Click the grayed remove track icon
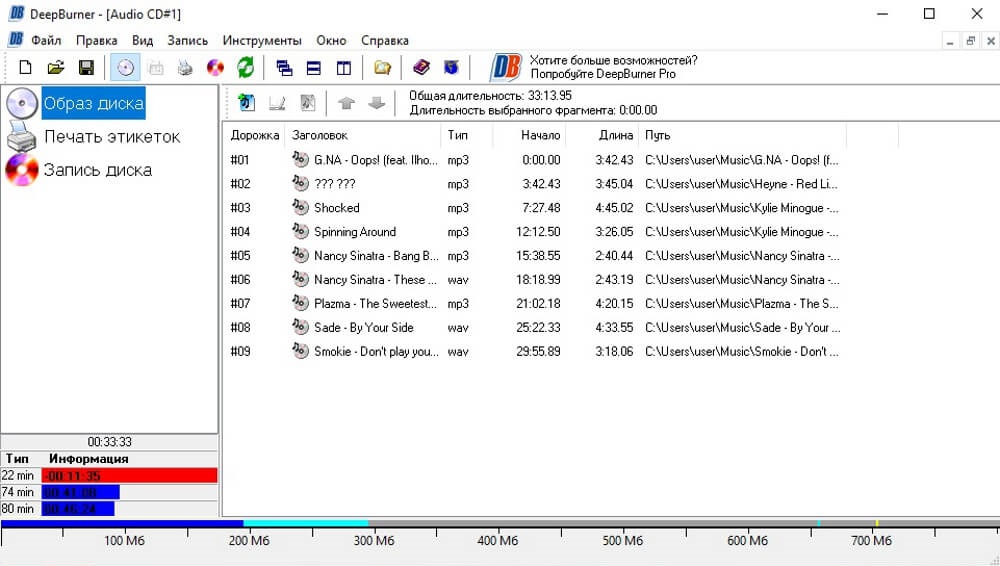Screen dimensions: 1000x566 308,102
